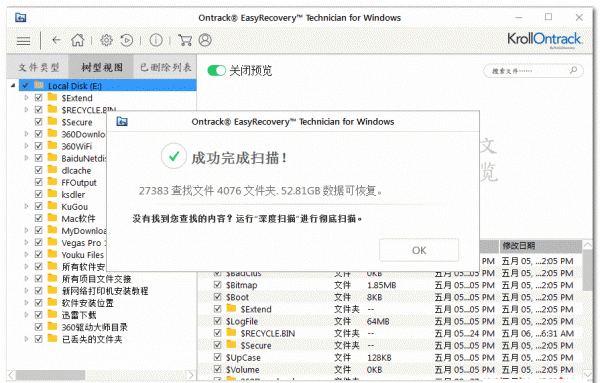Expand the $Extend tree node
The width and height of the screenshot is (600, 383).
[26, 98]
